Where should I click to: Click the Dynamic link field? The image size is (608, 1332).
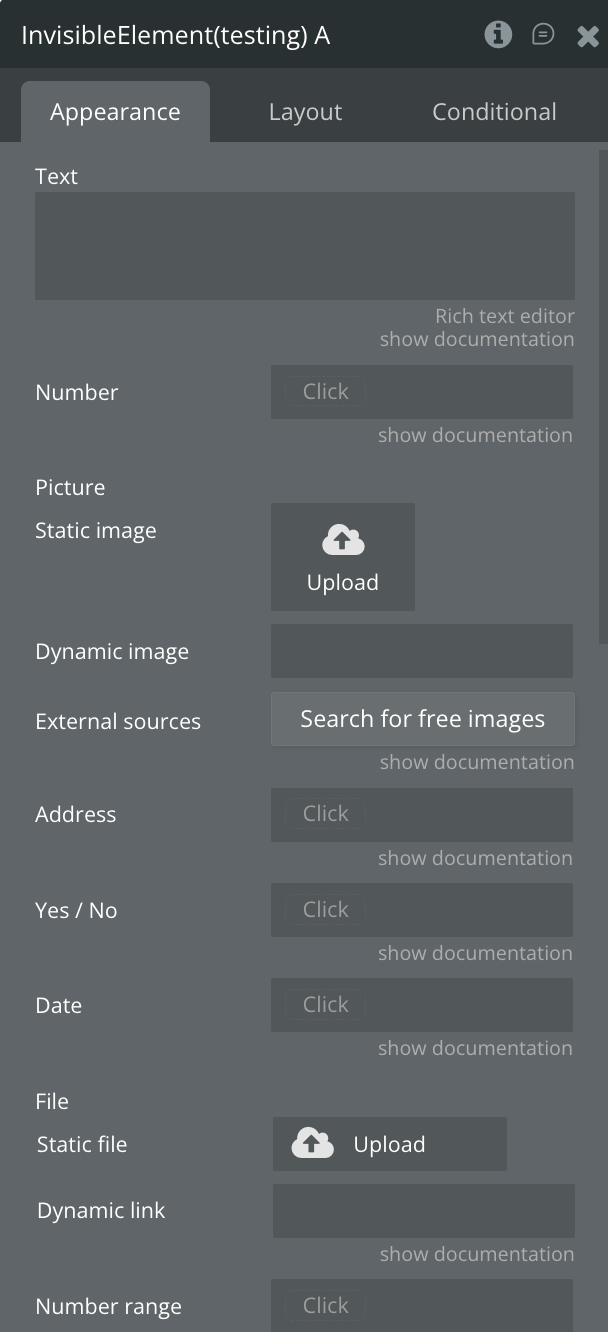coord(423,1211)
